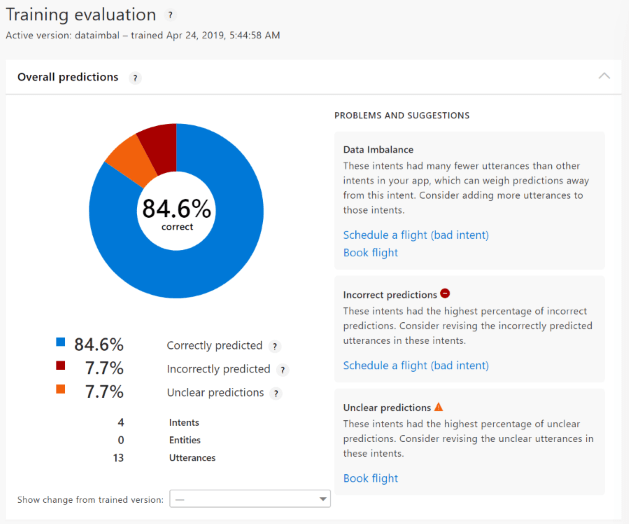Click the orange Unclear predictions legend swatch
629x524 pixels.
(61, 390)
